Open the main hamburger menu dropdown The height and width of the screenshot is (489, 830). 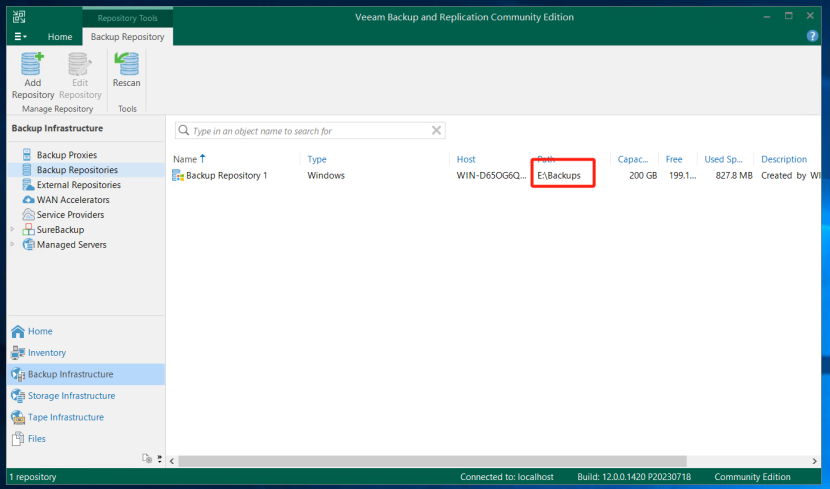(20, 37)
